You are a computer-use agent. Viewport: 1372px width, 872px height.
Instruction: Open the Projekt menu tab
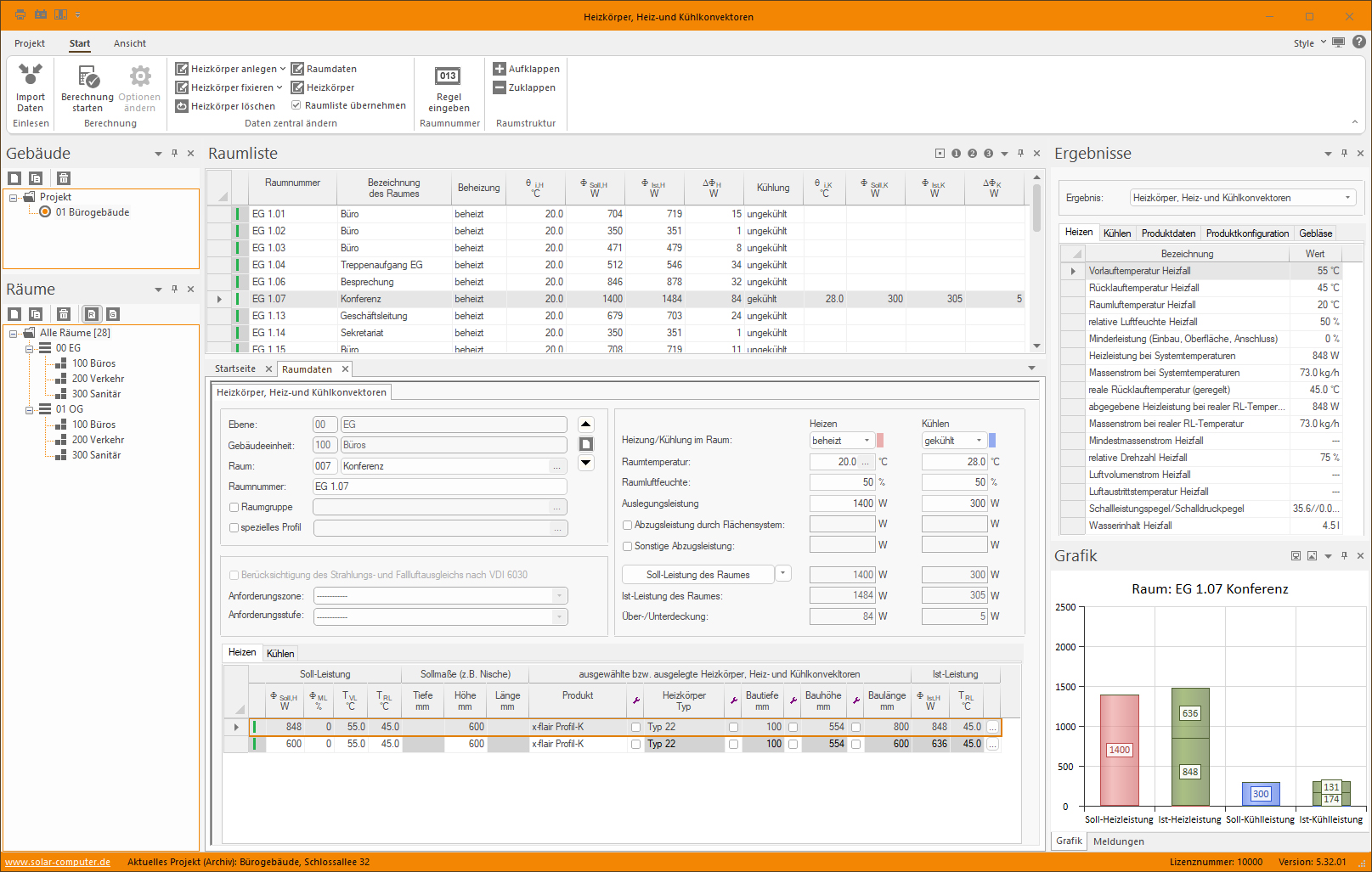click(30, 43)
